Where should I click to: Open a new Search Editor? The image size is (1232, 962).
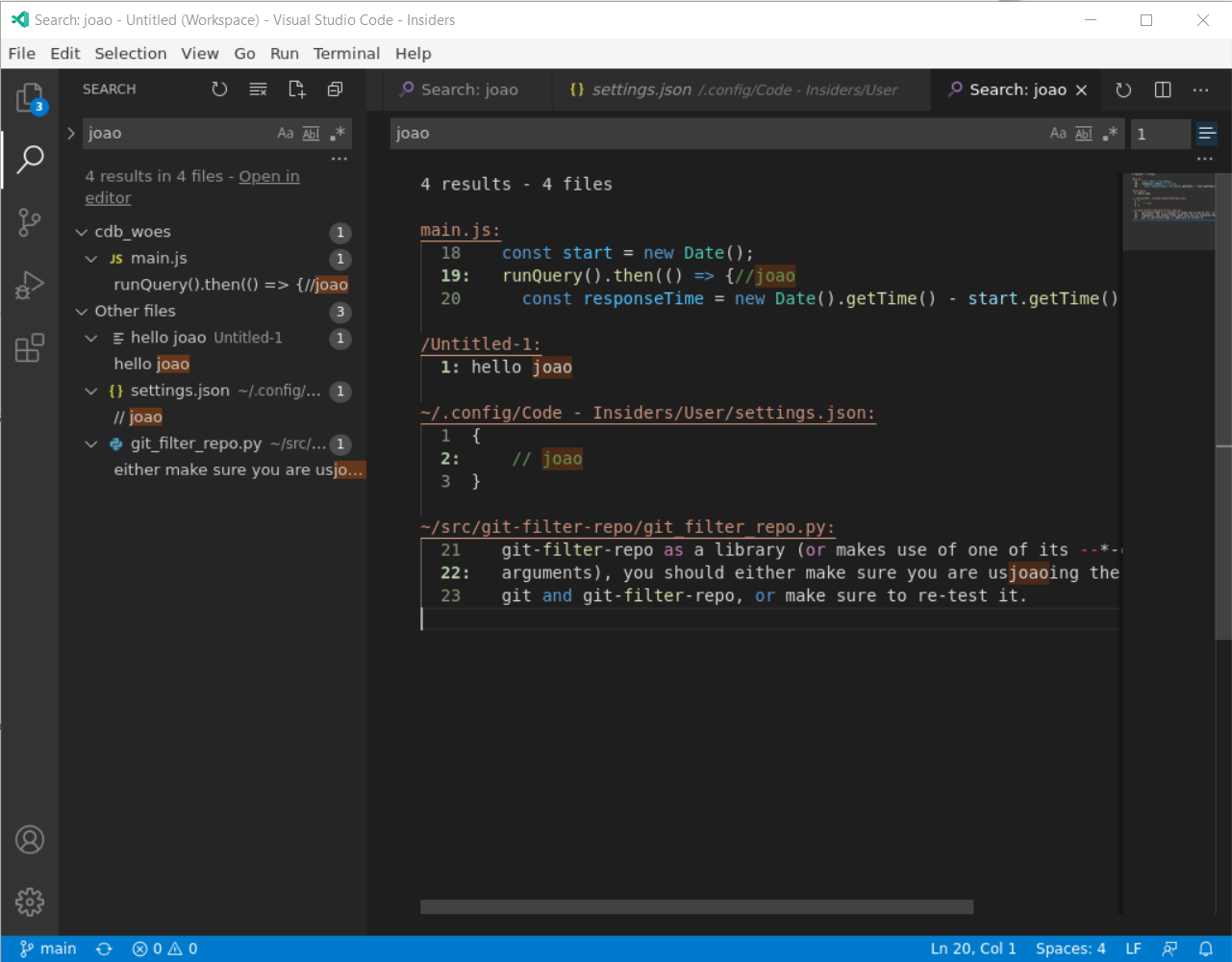pos(296,89)
